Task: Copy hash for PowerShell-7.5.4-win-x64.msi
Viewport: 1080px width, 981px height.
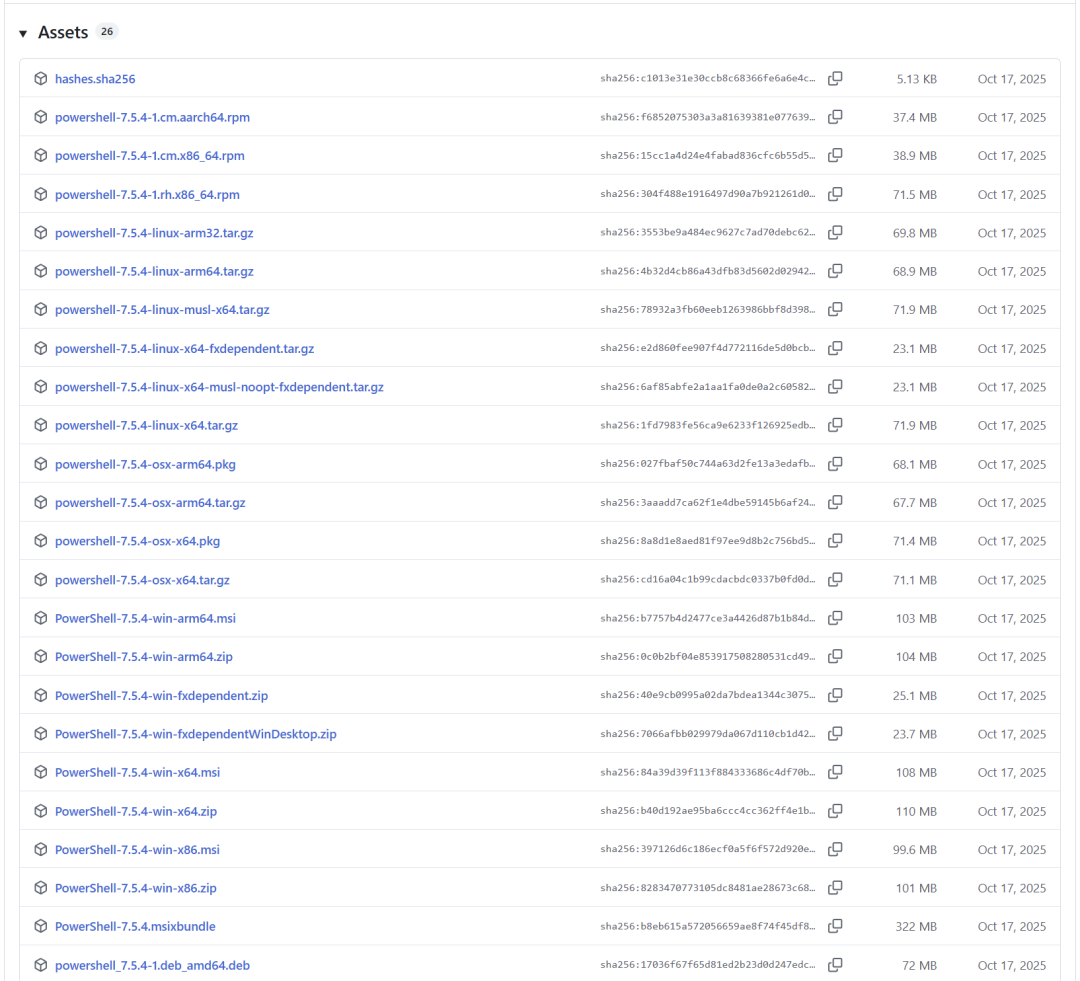Action: pyautogui.click(x=835, y=772)
